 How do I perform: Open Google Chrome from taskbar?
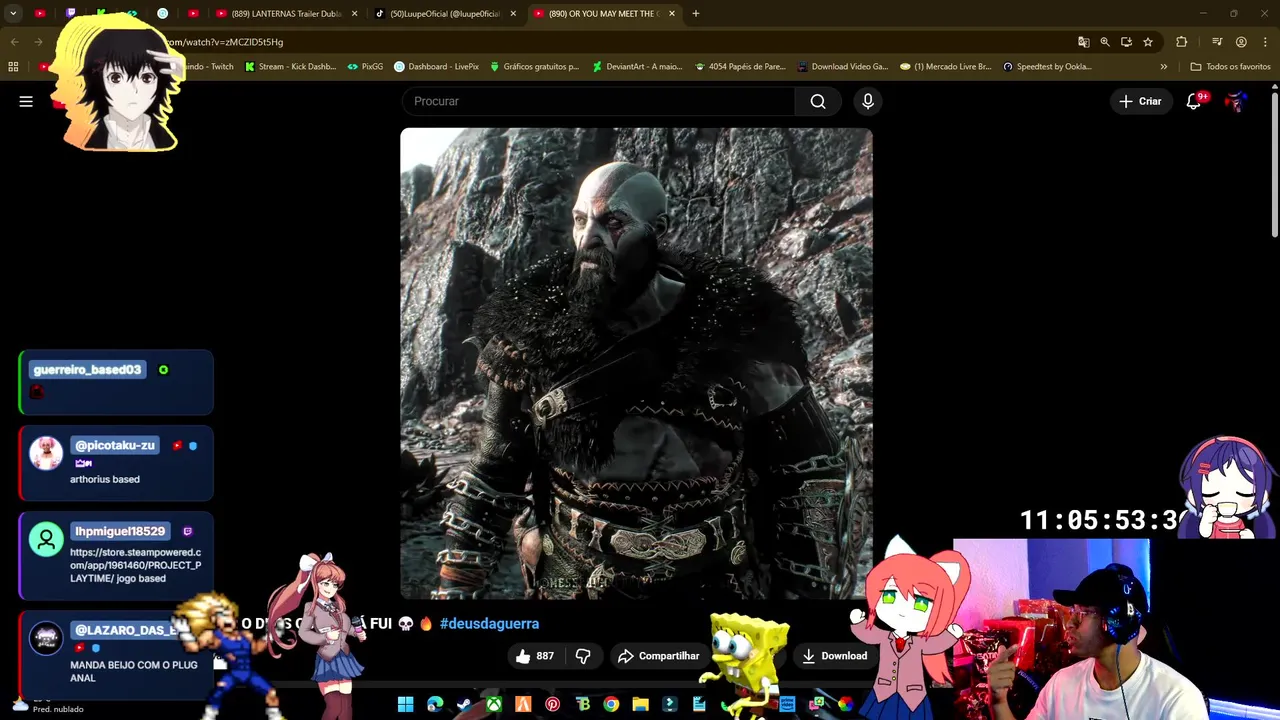click(x=611, y=705)
